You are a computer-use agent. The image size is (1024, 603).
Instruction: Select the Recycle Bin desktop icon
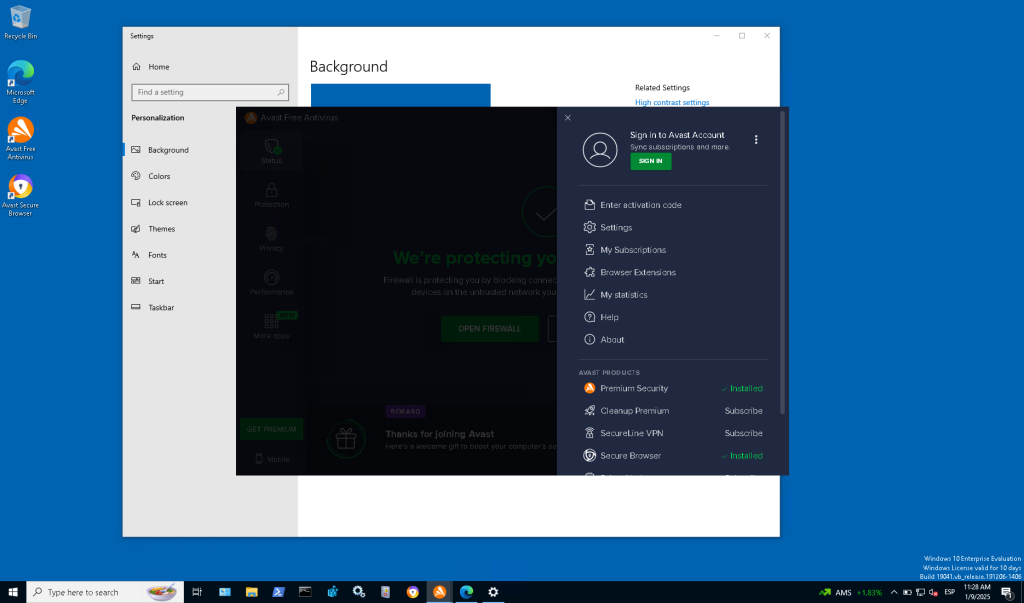pos(20,23)
